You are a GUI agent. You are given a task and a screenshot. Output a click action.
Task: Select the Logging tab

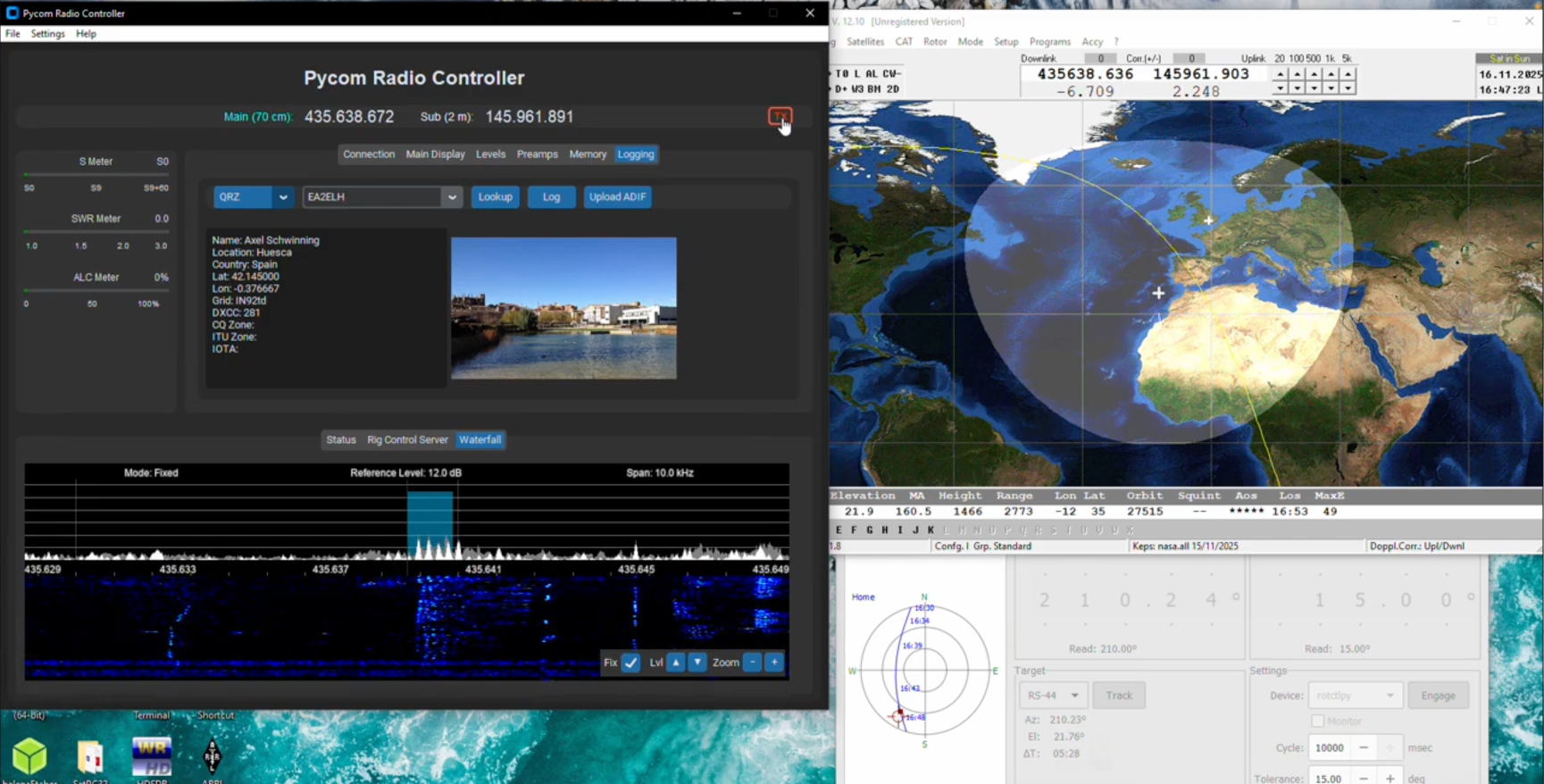(x=636, y=154)
